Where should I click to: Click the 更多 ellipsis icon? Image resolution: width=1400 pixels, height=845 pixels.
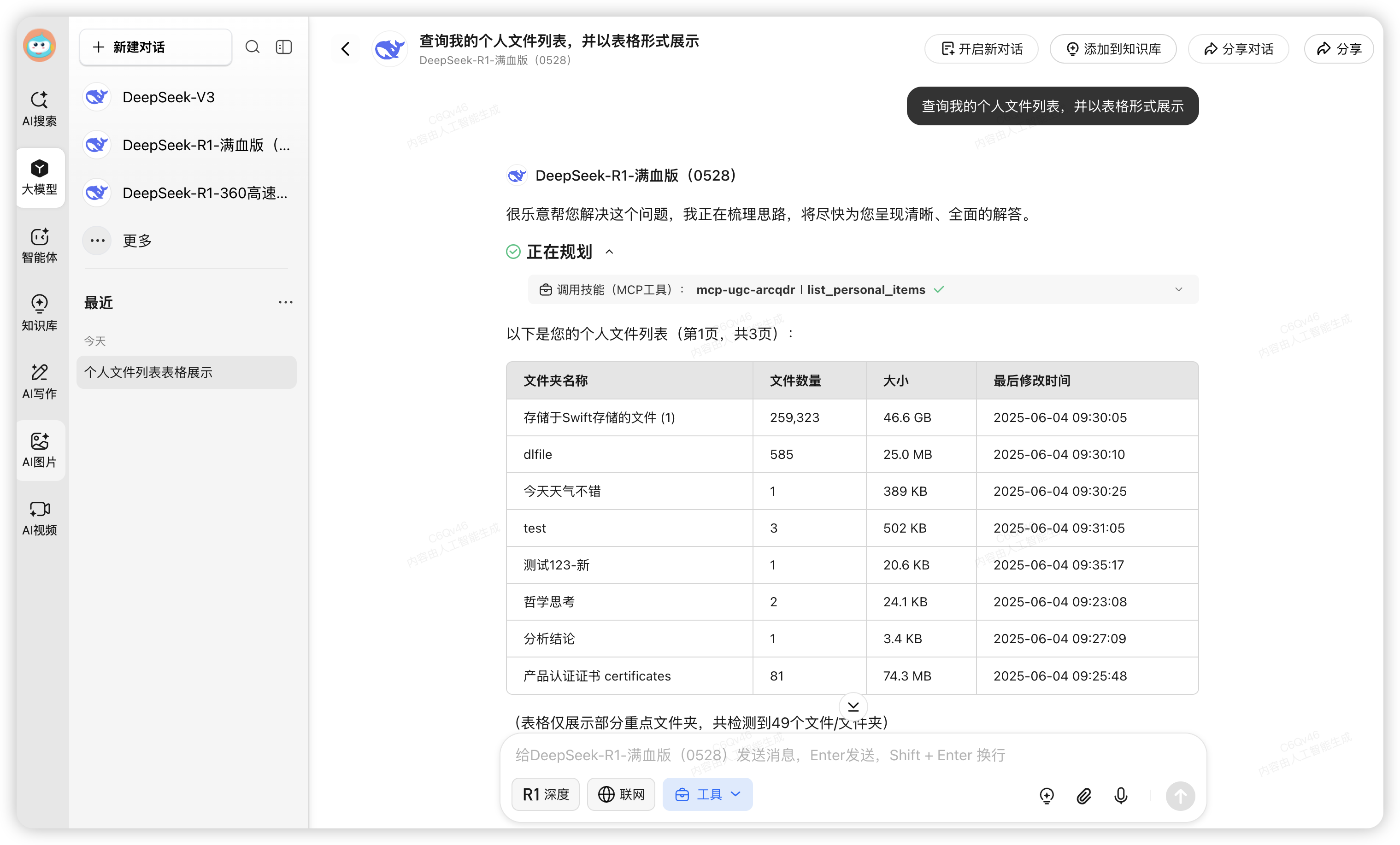(x=97, y=241)
